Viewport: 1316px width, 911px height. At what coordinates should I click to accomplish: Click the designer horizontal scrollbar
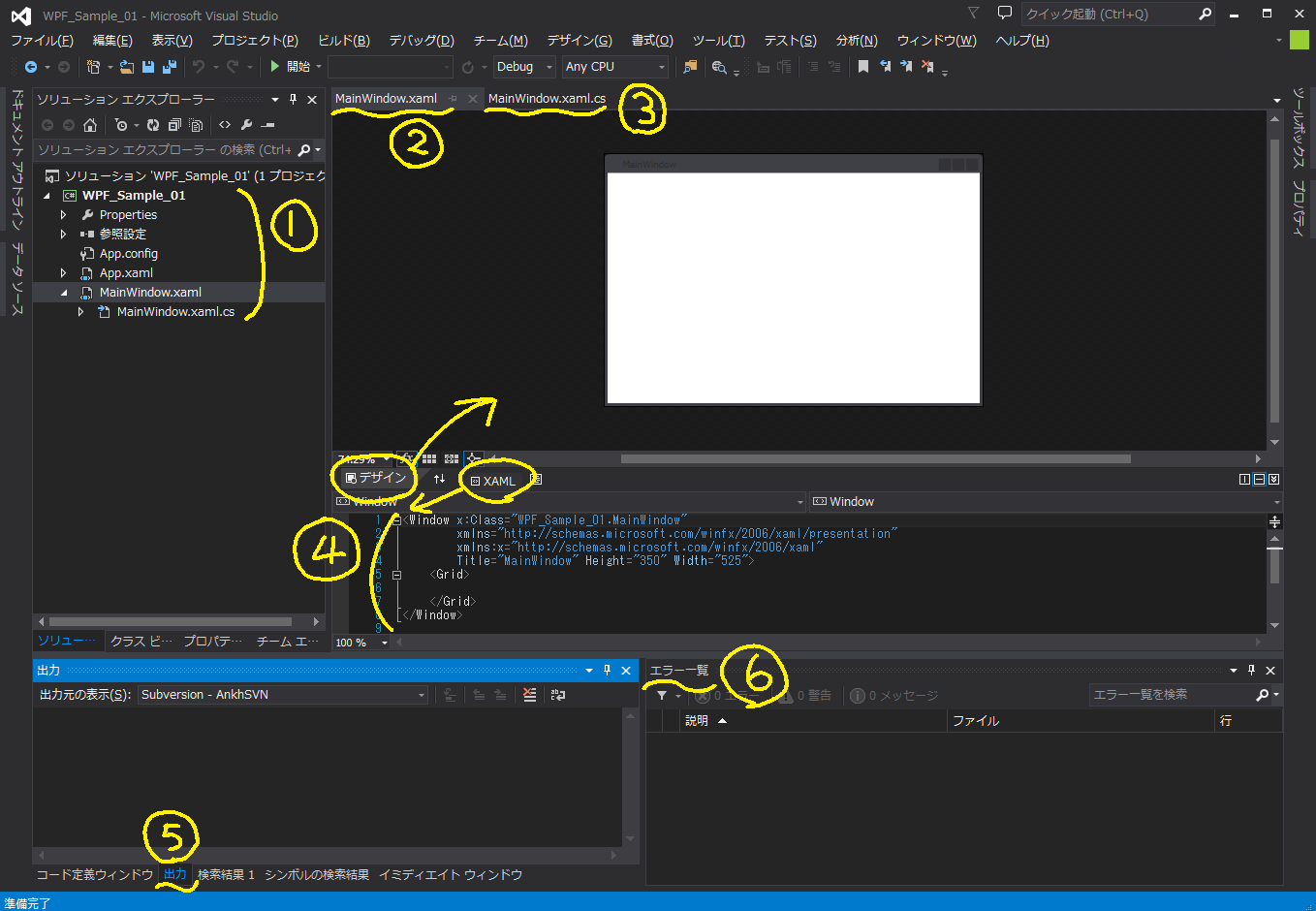click(876, 459)
